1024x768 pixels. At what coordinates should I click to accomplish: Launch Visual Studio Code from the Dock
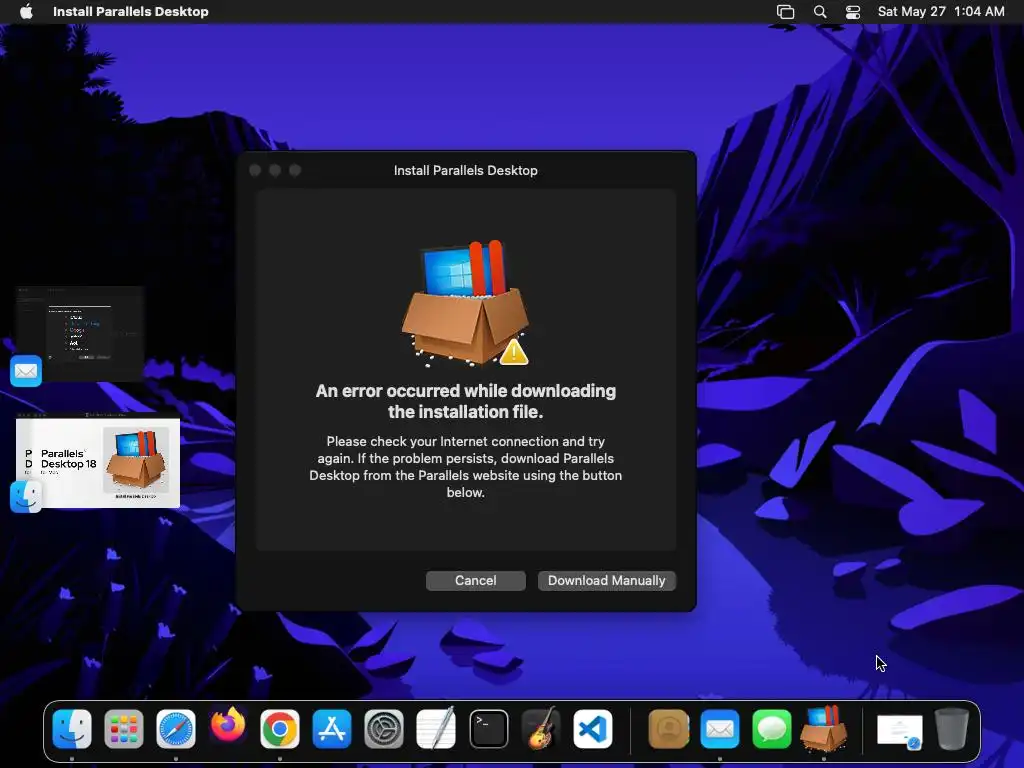pyautogui.click(x=593, y=729)
